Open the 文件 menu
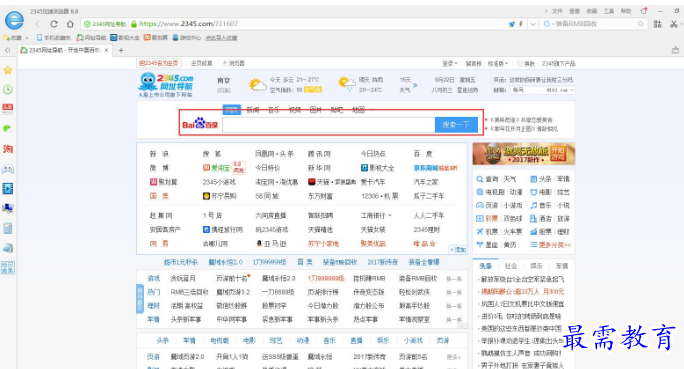 coord(557,11)
